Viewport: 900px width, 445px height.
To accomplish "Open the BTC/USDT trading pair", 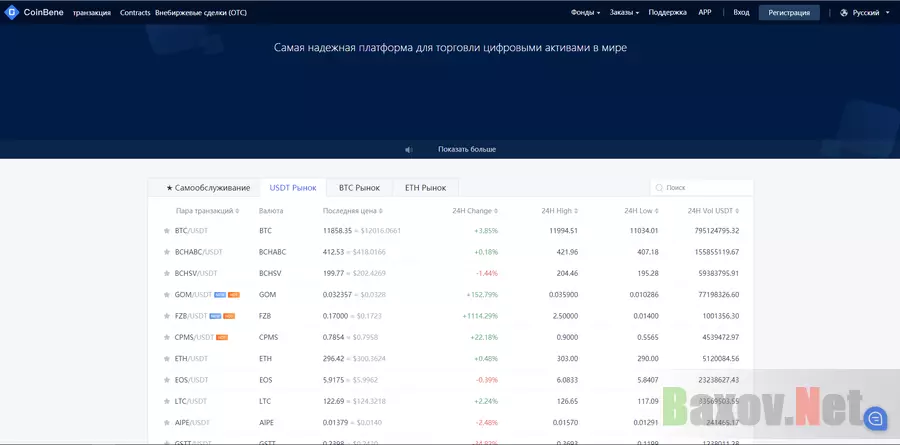I will pyautogui.click(x=191, y=231).
